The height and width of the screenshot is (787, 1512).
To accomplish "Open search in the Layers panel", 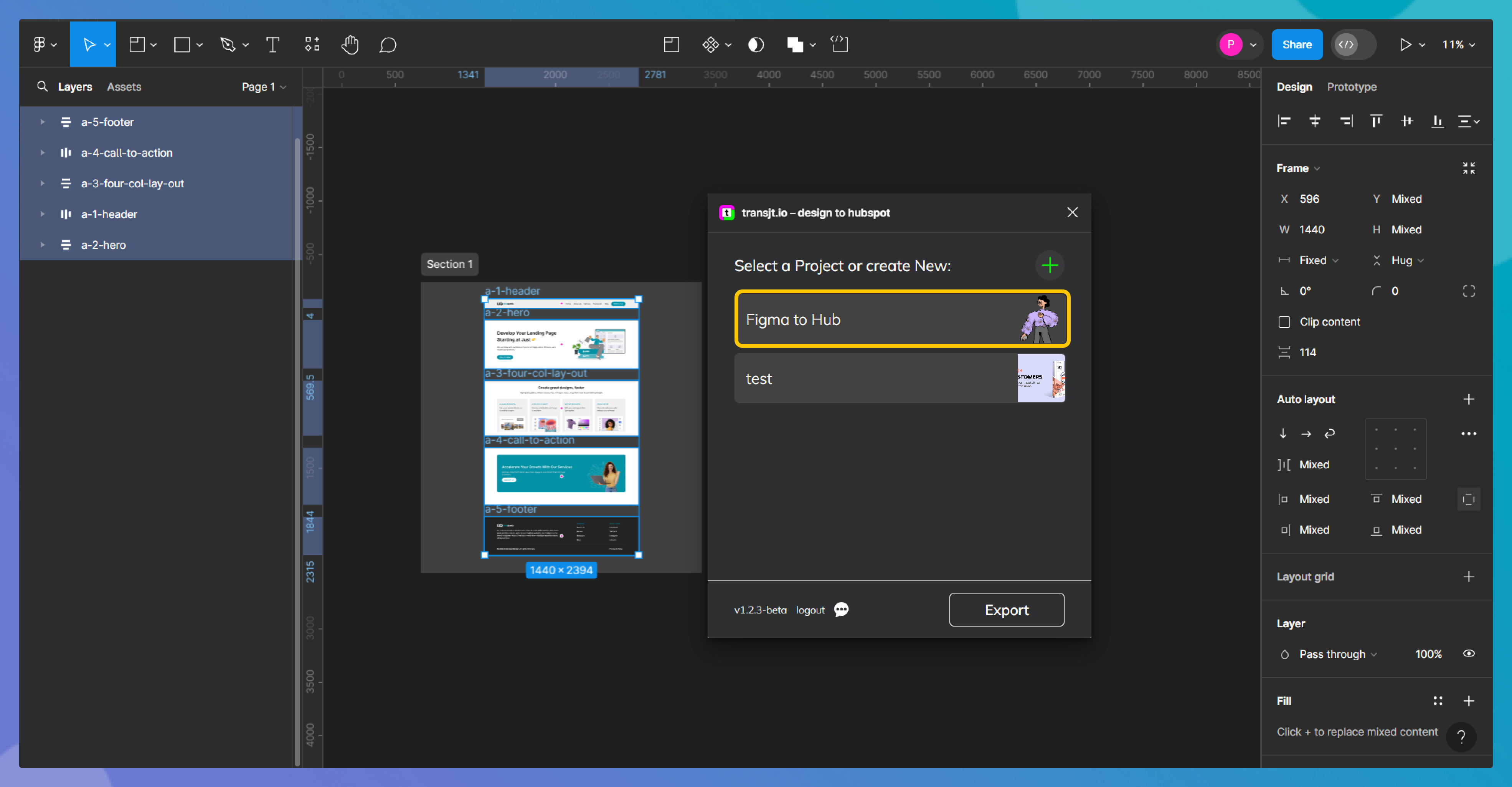I will 43,86.
